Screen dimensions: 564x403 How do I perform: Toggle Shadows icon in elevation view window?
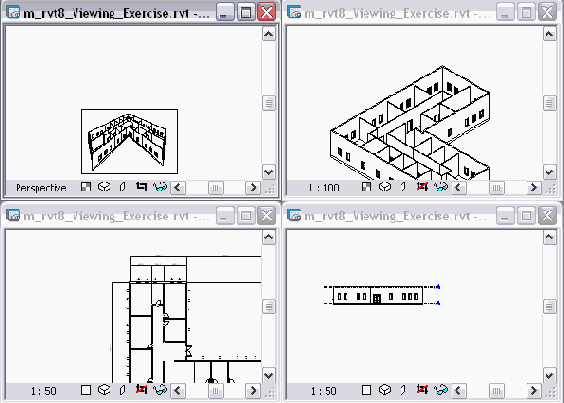coord(403,390)
